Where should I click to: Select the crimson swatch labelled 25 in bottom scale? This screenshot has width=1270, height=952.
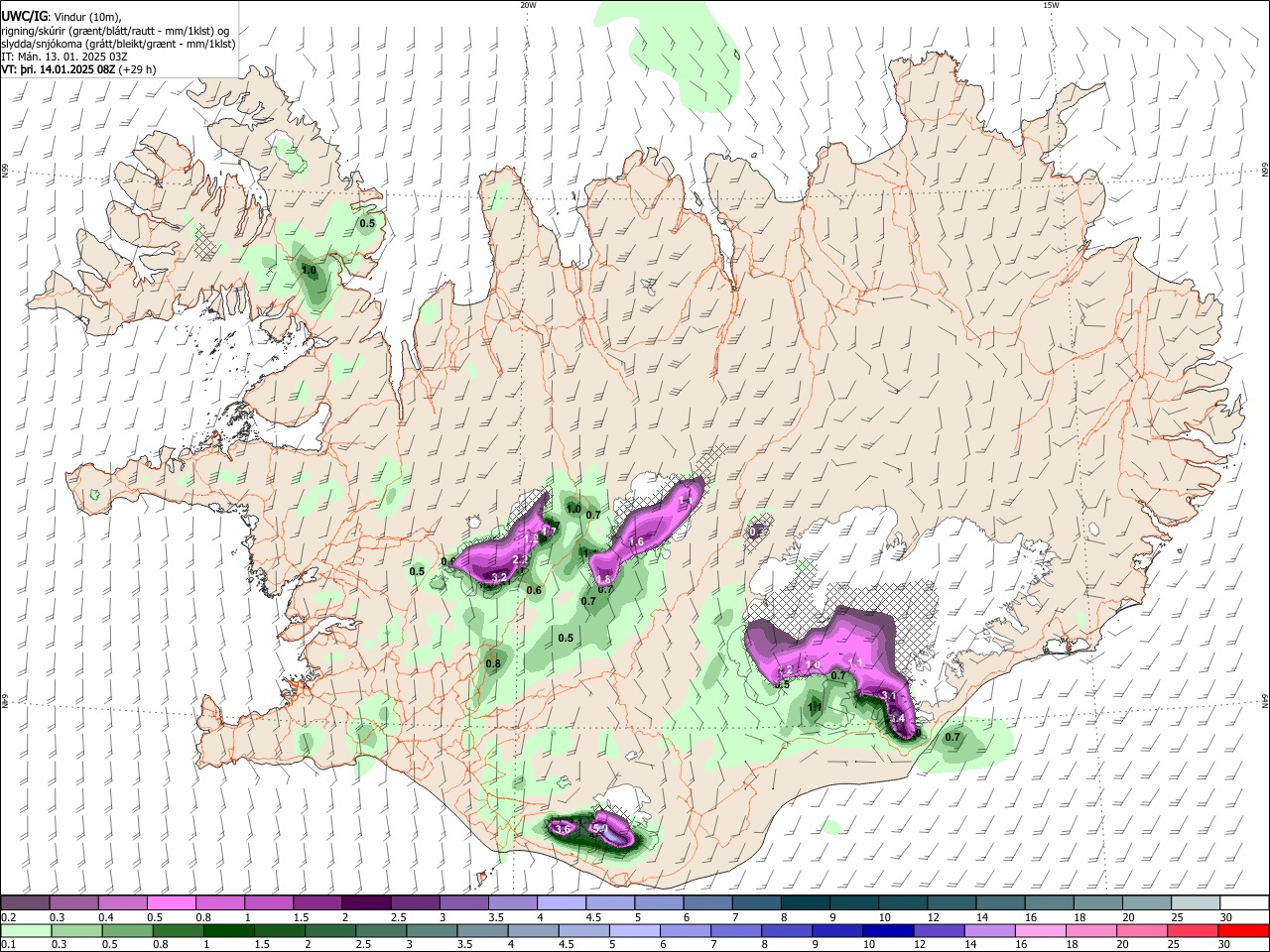coord(1193,930)
